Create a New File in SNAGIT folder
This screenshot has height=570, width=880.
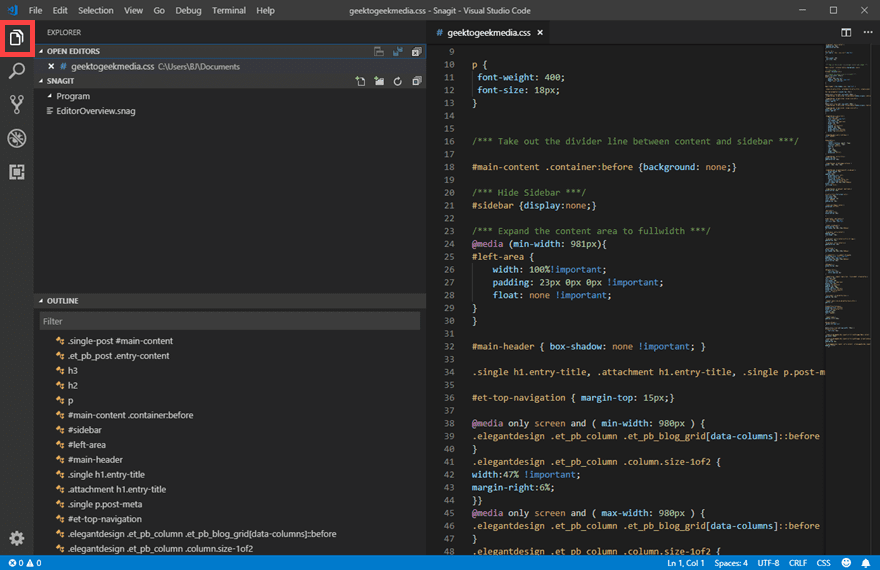pos(360,81)
